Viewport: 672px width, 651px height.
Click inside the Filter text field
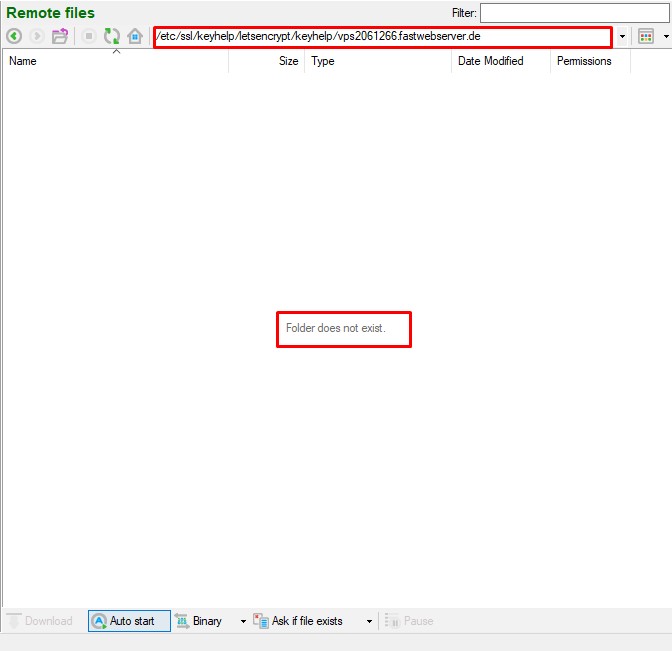[574, 13]
